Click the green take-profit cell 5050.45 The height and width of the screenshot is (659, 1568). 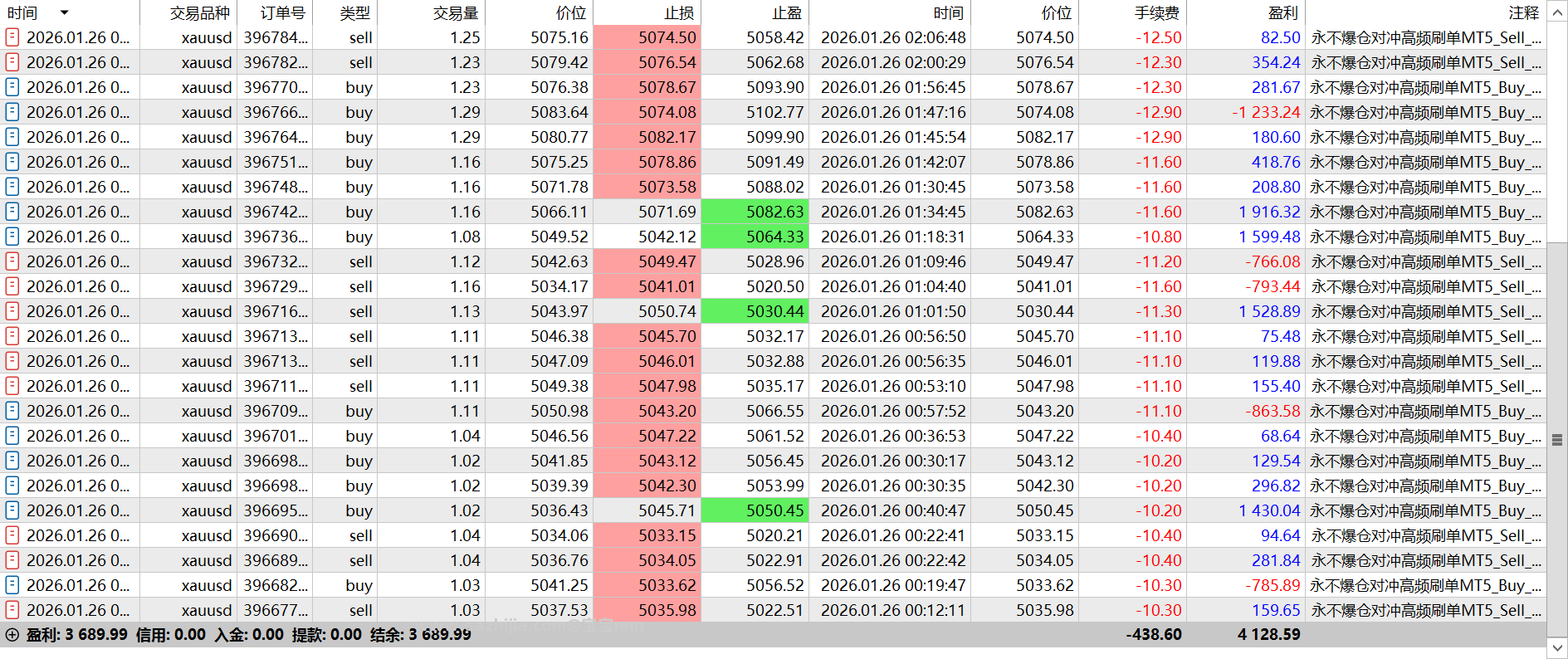pyautogui.click(x=755, y=510)
